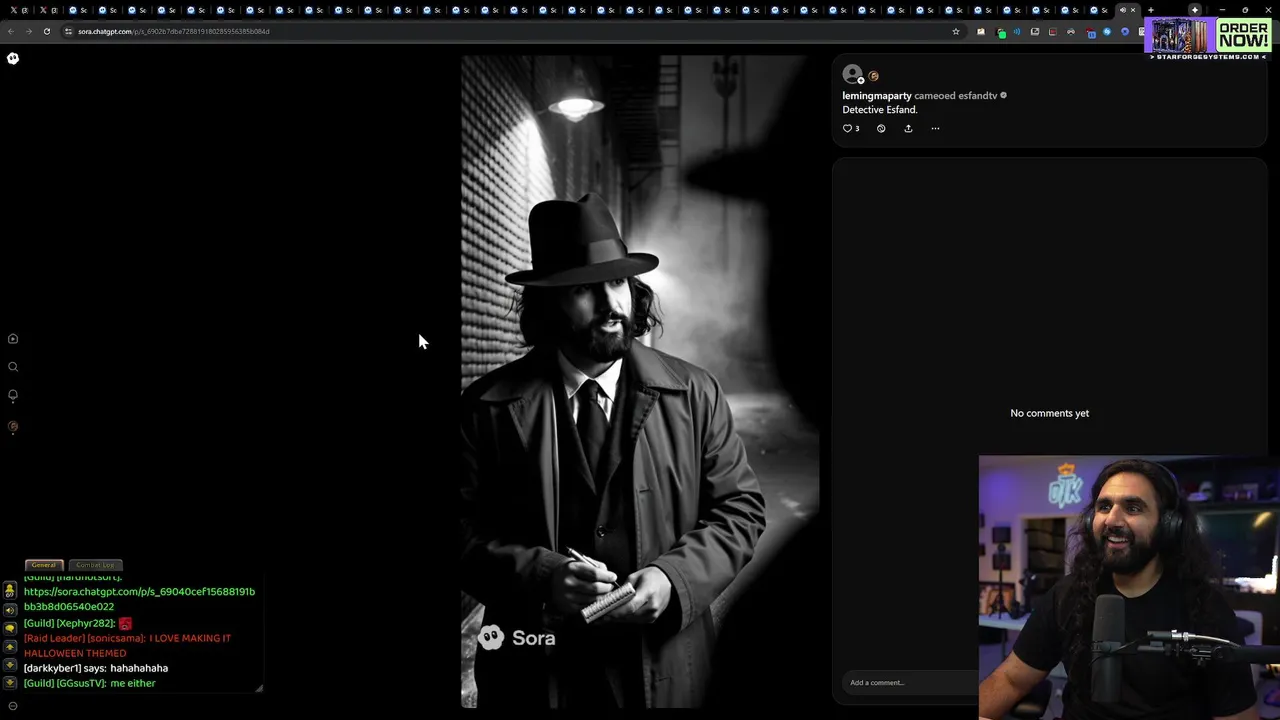Open the sora.chatgpt.com link in guild chat
This screenshot has height=720, width=1280.
click(x=139, y=599)
